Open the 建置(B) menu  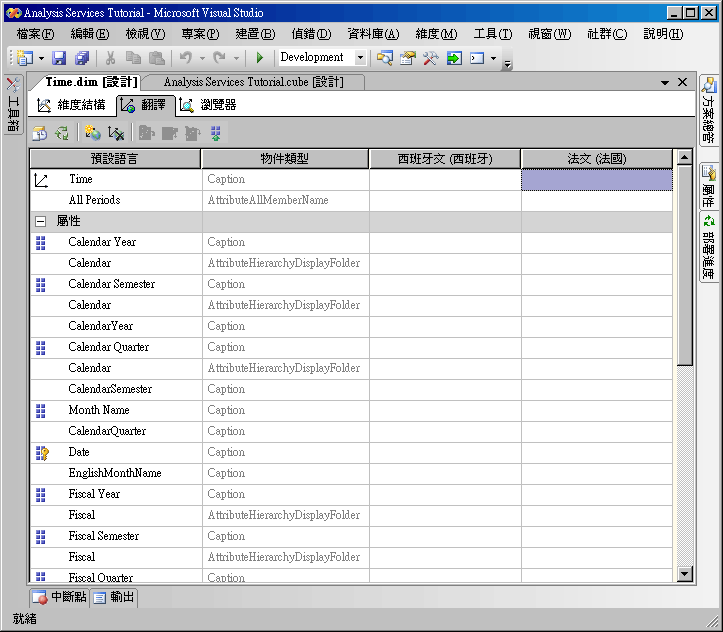(x=255, y=34)
